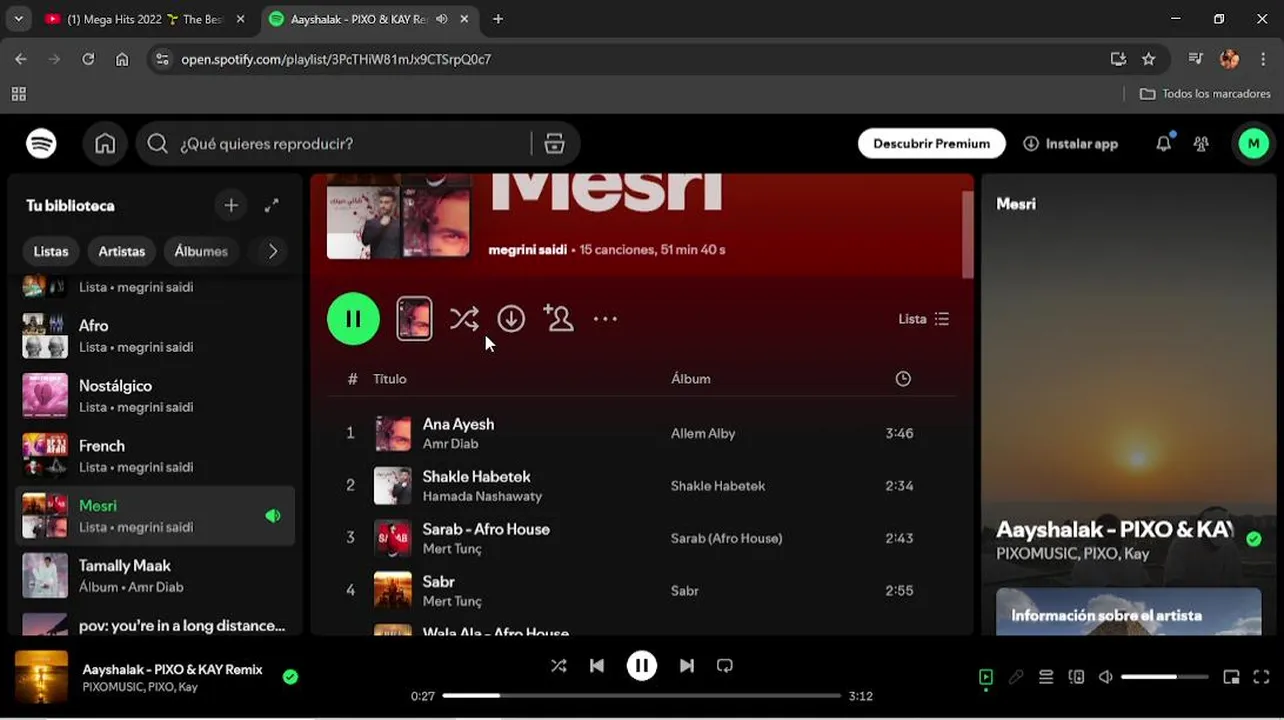1284x720 pixels.
Task: Open album Sarab (Afro House) link
Action: 726,538
